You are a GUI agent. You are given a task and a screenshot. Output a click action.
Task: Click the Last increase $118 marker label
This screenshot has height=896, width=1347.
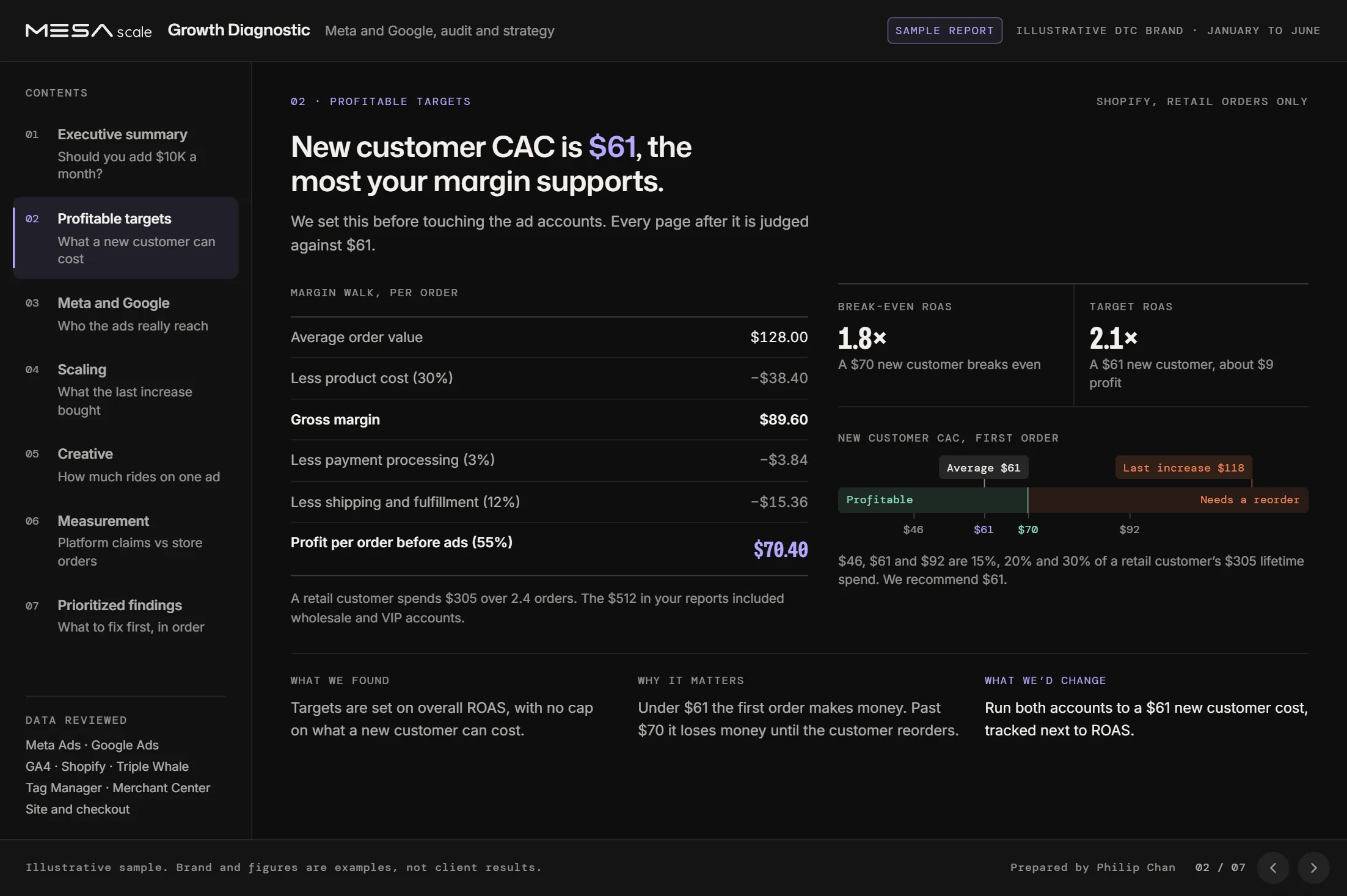click(1184, 468)
